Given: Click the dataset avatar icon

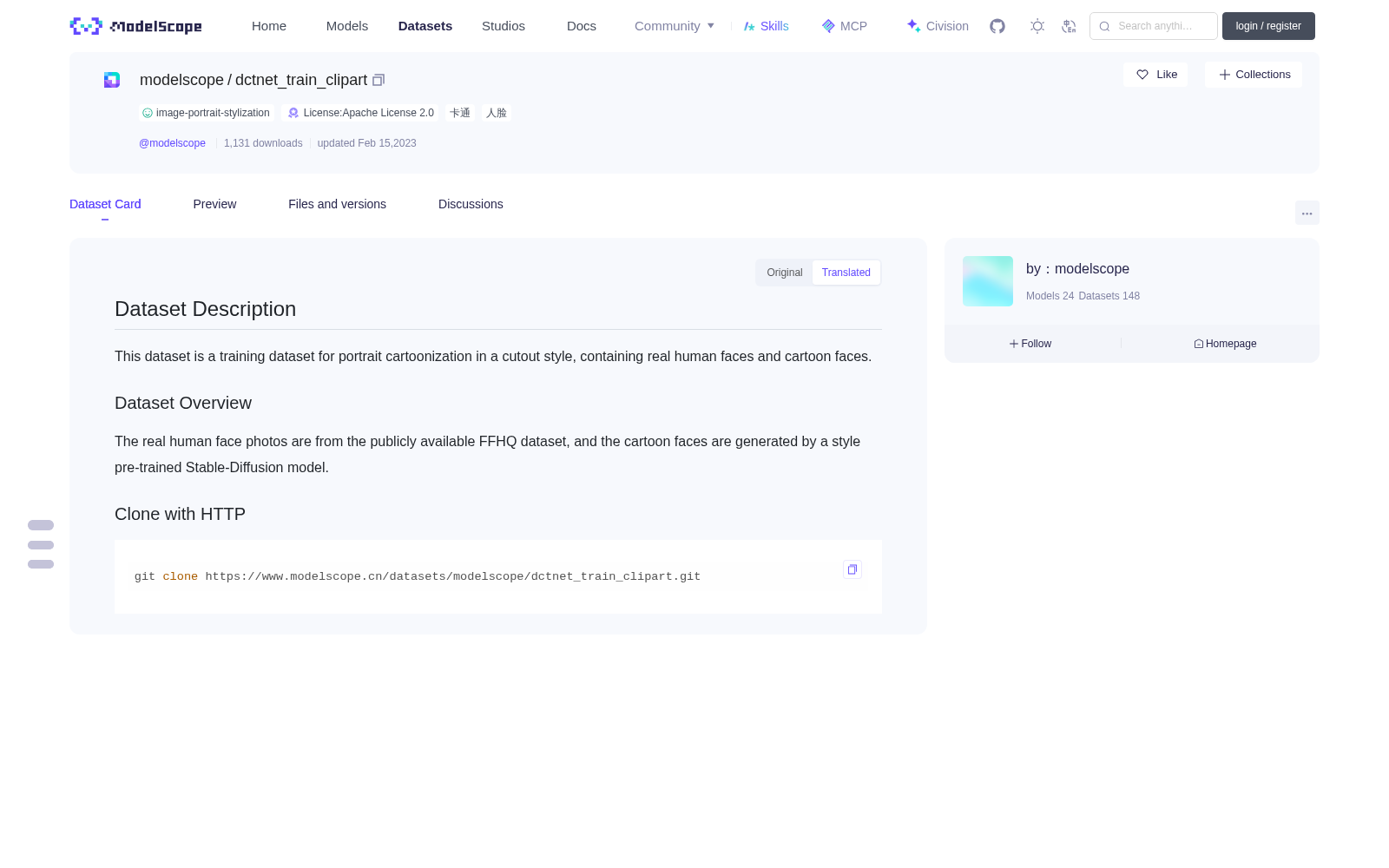Looking at the screenshot, I should pos(112,80).
